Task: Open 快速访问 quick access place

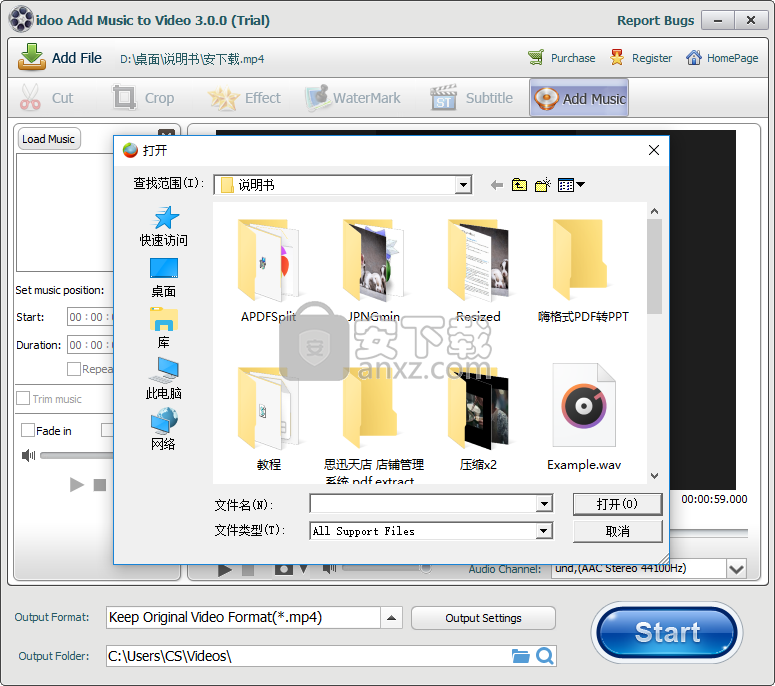Action: click(x=164, y=227)
